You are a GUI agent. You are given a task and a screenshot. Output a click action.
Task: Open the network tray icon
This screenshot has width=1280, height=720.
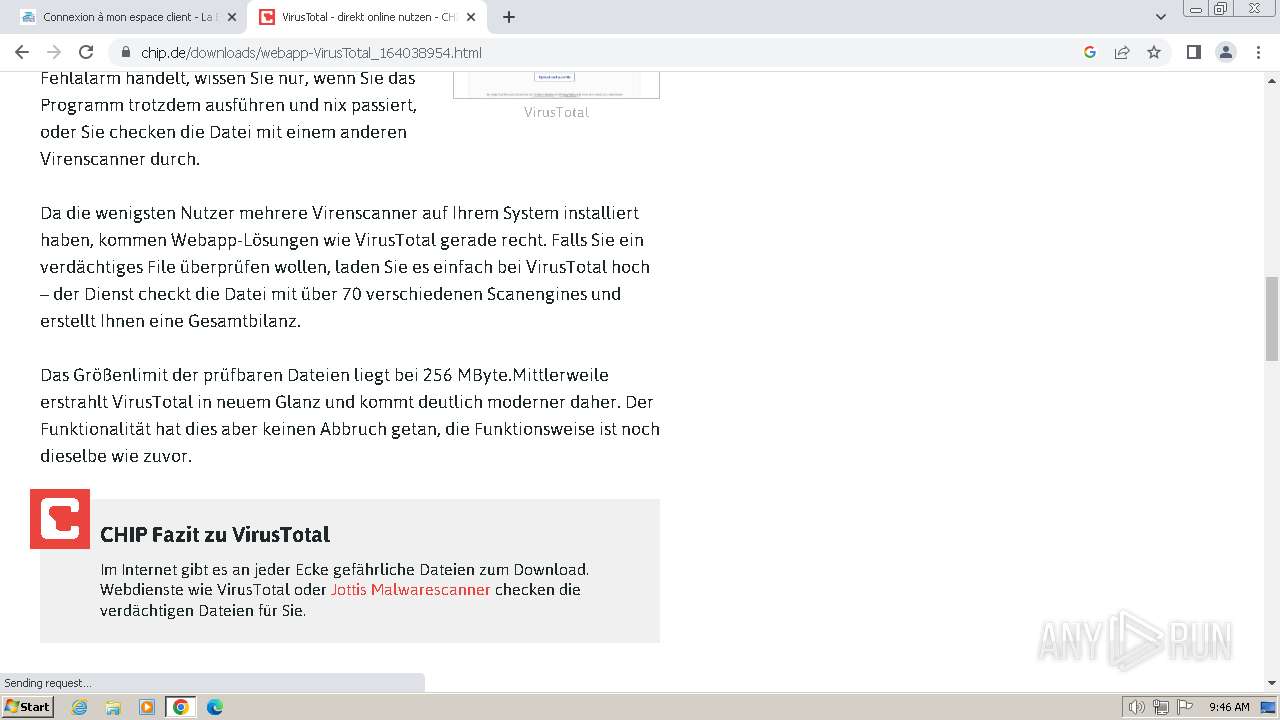point(1161,707)
